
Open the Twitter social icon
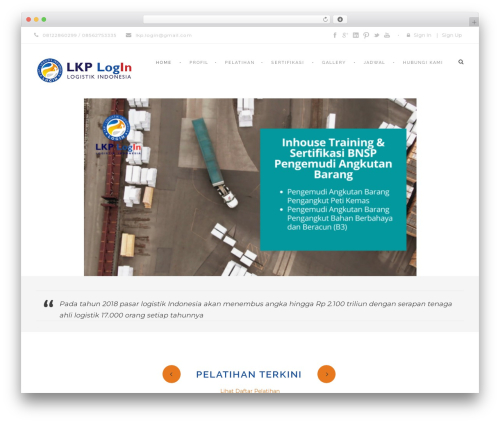coord(376,35)
